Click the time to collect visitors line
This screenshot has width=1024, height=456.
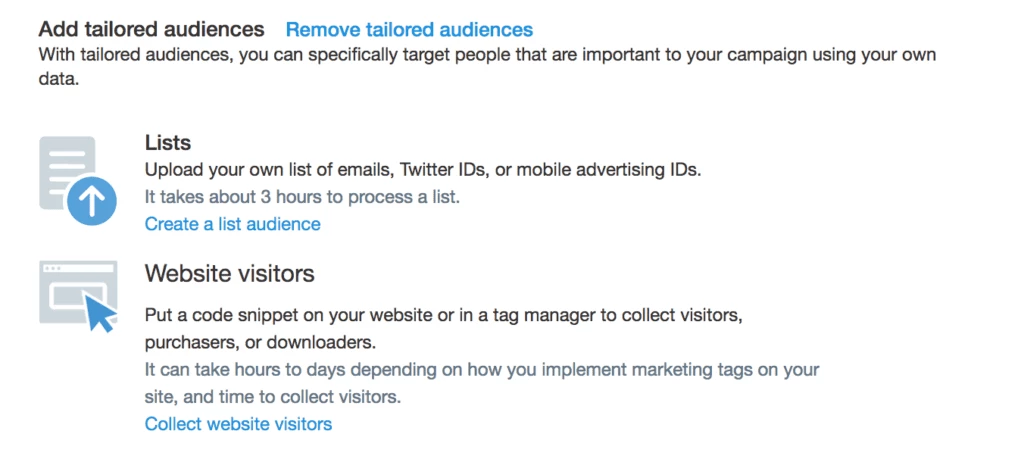click(273, 397)
